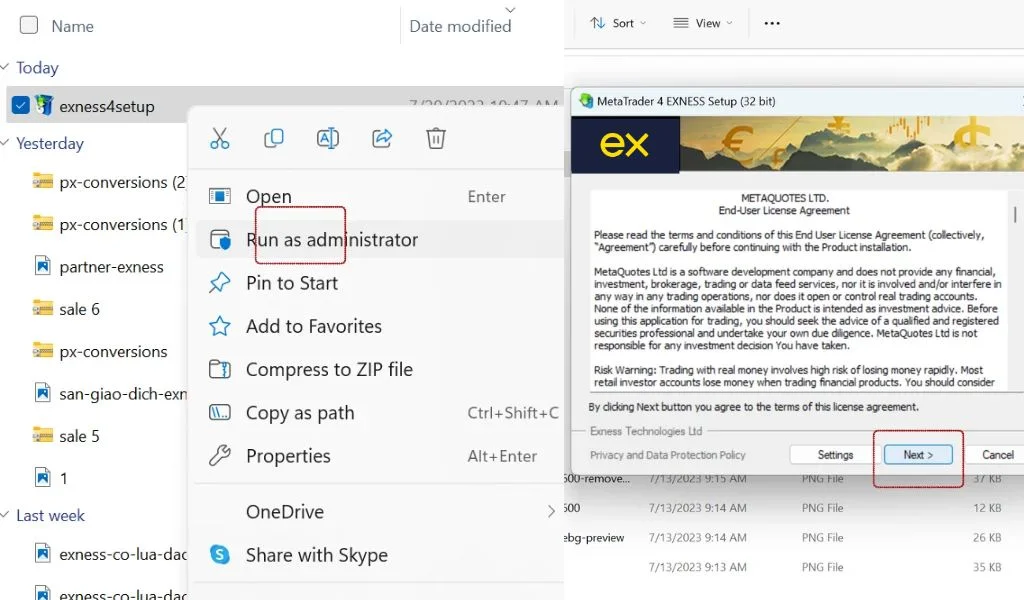The height and width of the screenshot is (600, 1024).
Task: Open the Sort dropdown in the toolbar
Action: (618, 22)
